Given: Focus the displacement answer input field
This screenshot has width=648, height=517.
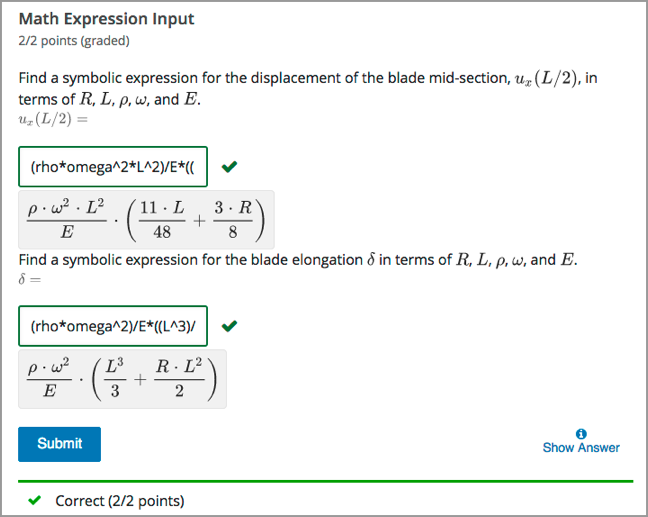Looking at the screenshot, I should 113,167.
